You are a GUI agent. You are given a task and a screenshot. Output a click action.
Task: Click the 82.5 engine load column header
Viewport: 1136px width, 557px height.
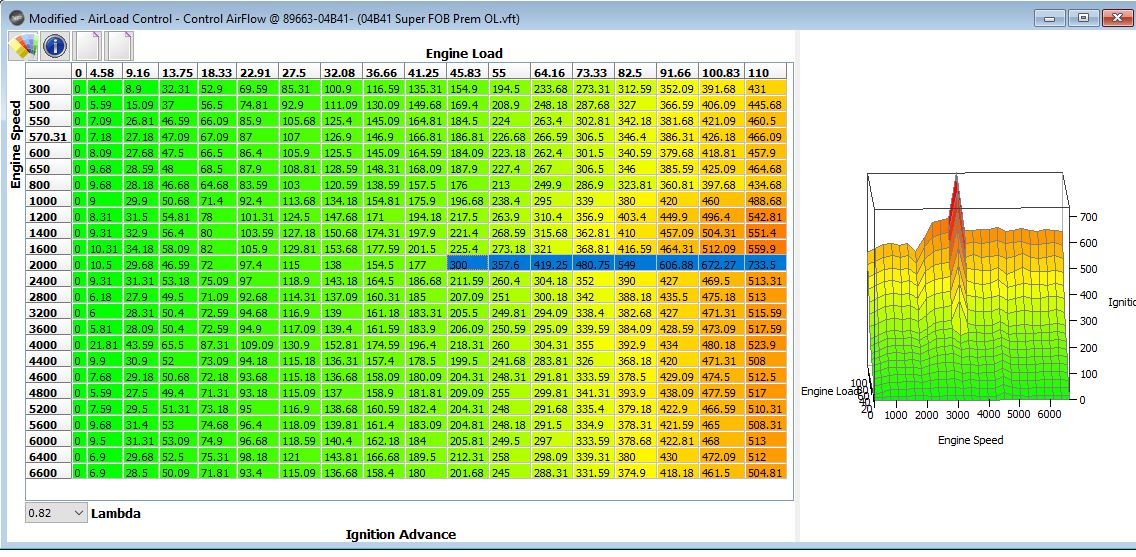coord(635,72)
